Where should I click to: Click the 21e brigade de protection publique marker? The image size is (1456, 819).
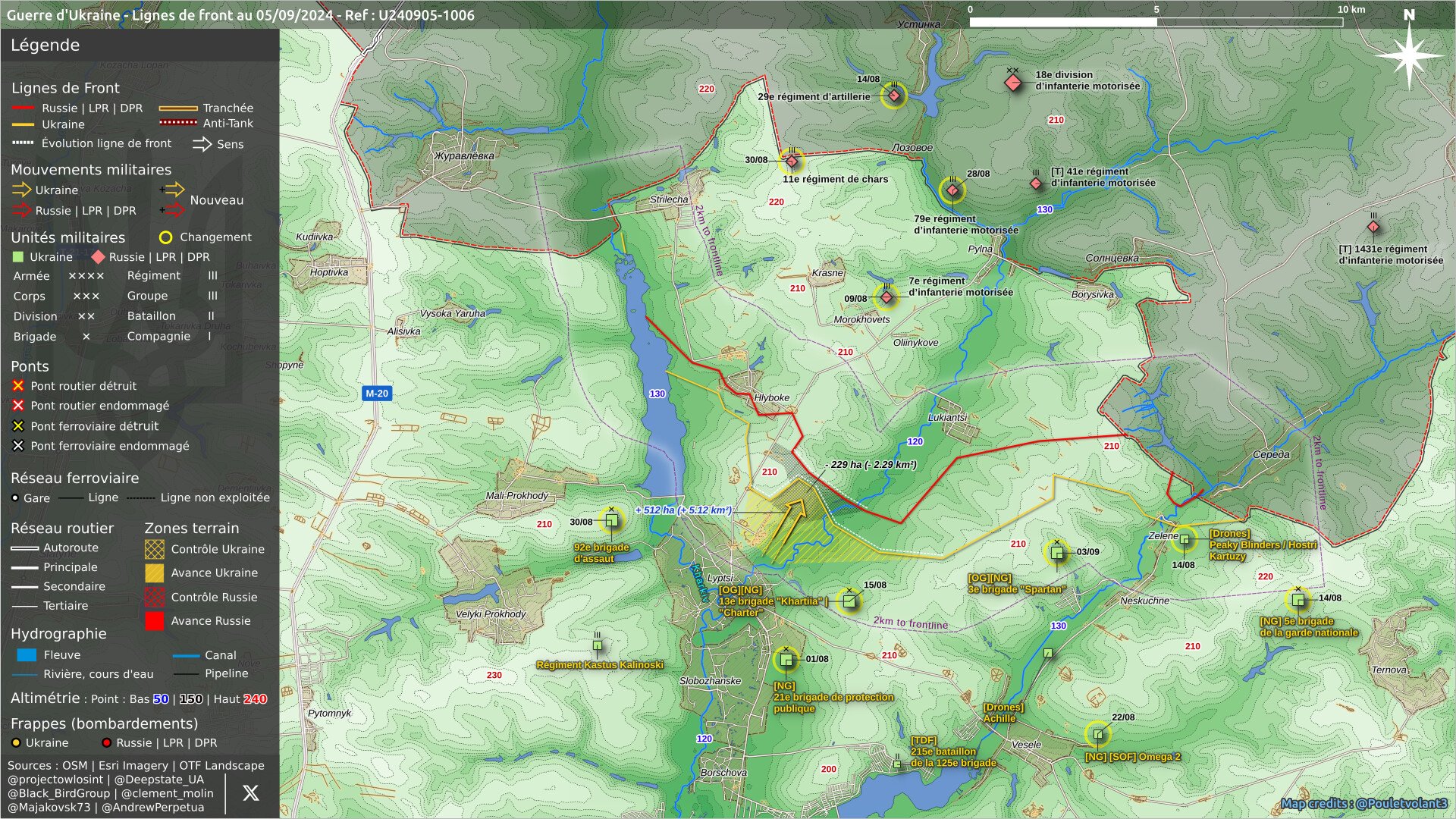pos(786,660)
